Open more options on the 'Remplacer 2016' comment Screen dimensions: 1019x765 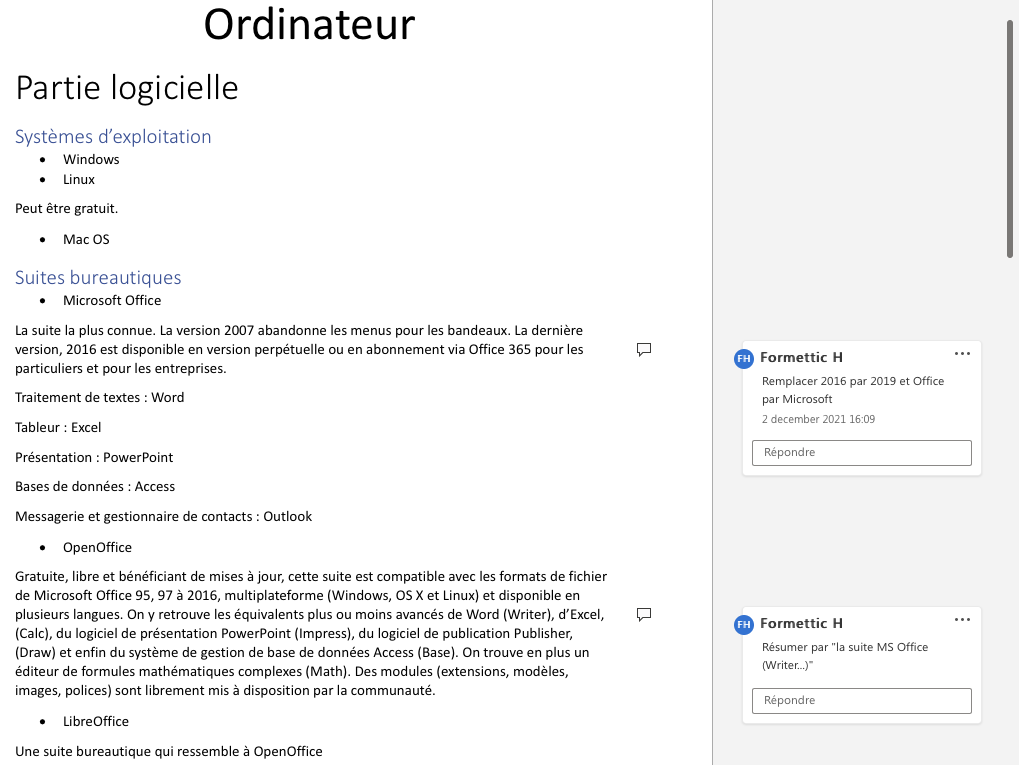pyautogui.click(x=962, y=354)
